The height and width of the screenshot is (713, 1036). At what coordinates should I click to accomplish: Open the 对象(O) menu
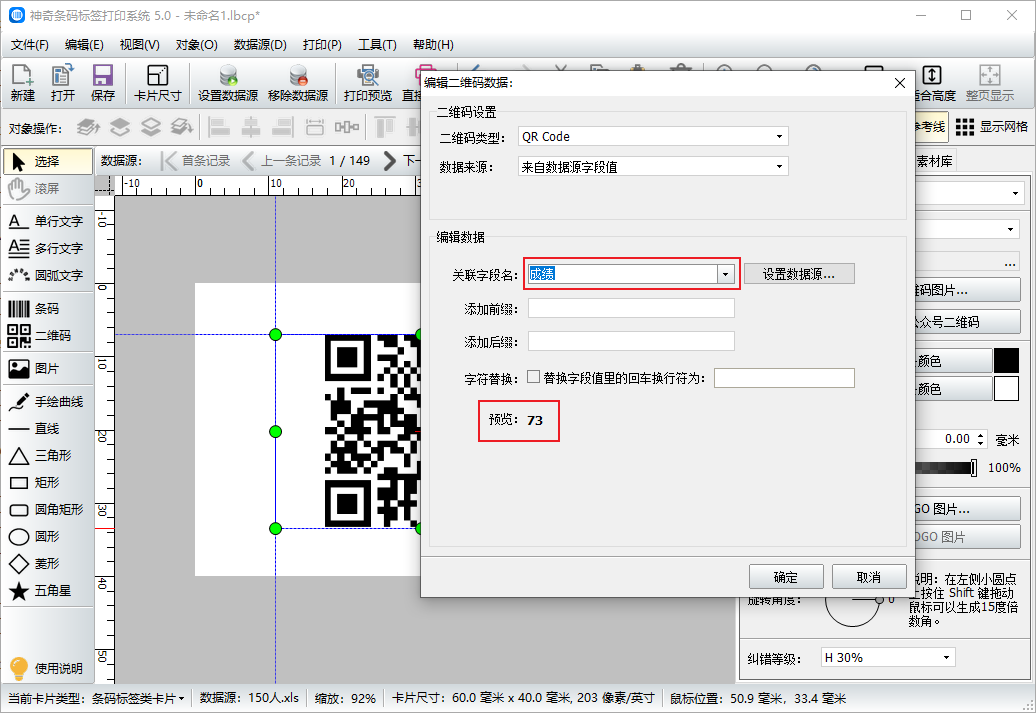point(196,45)
